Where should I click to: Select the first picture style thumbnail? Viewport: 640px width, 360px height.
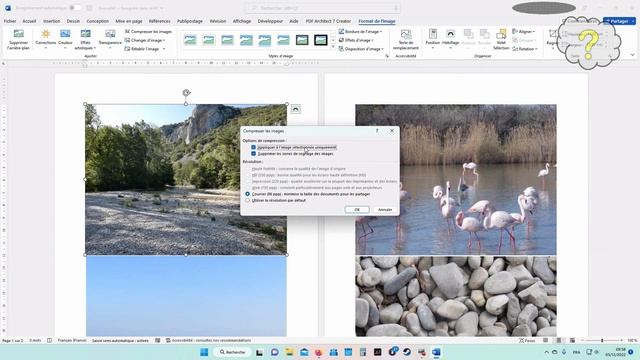click(x=190, y=40)
